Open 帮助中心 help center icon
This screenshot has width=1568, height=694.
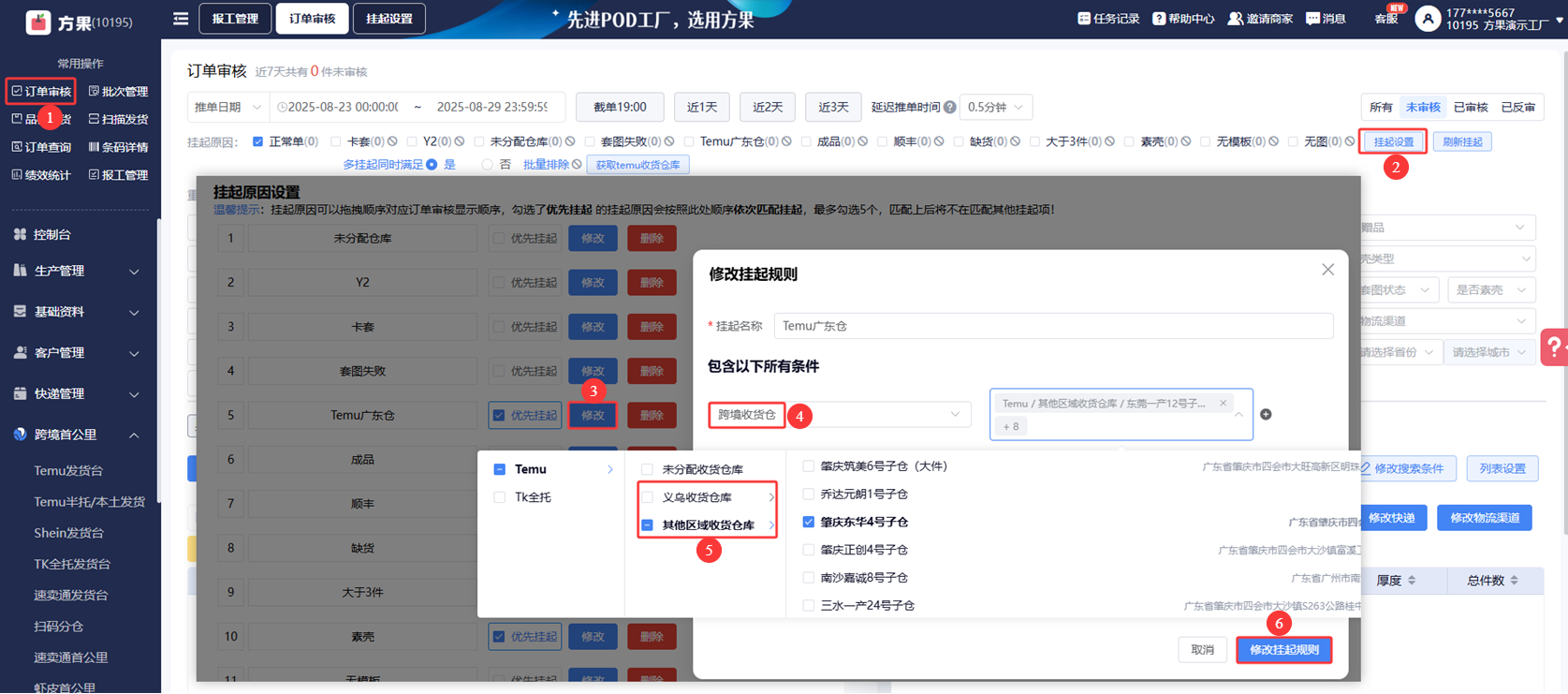[x=1159, y=19]
